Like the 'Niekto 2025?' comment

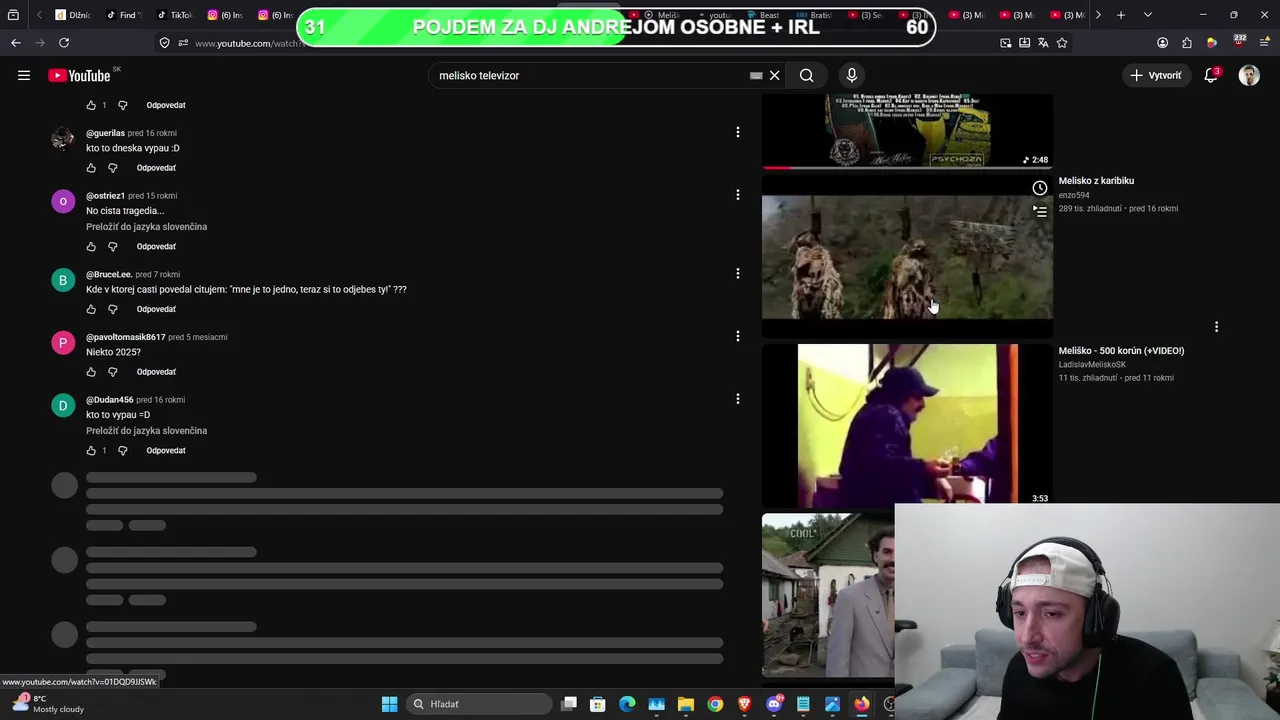(91, 372)
